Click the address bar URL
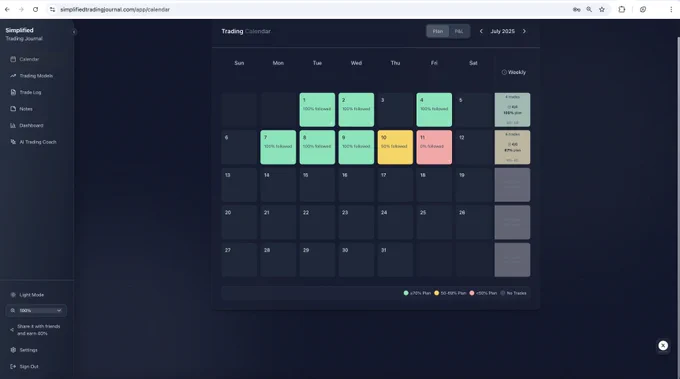 coord(115,9)
